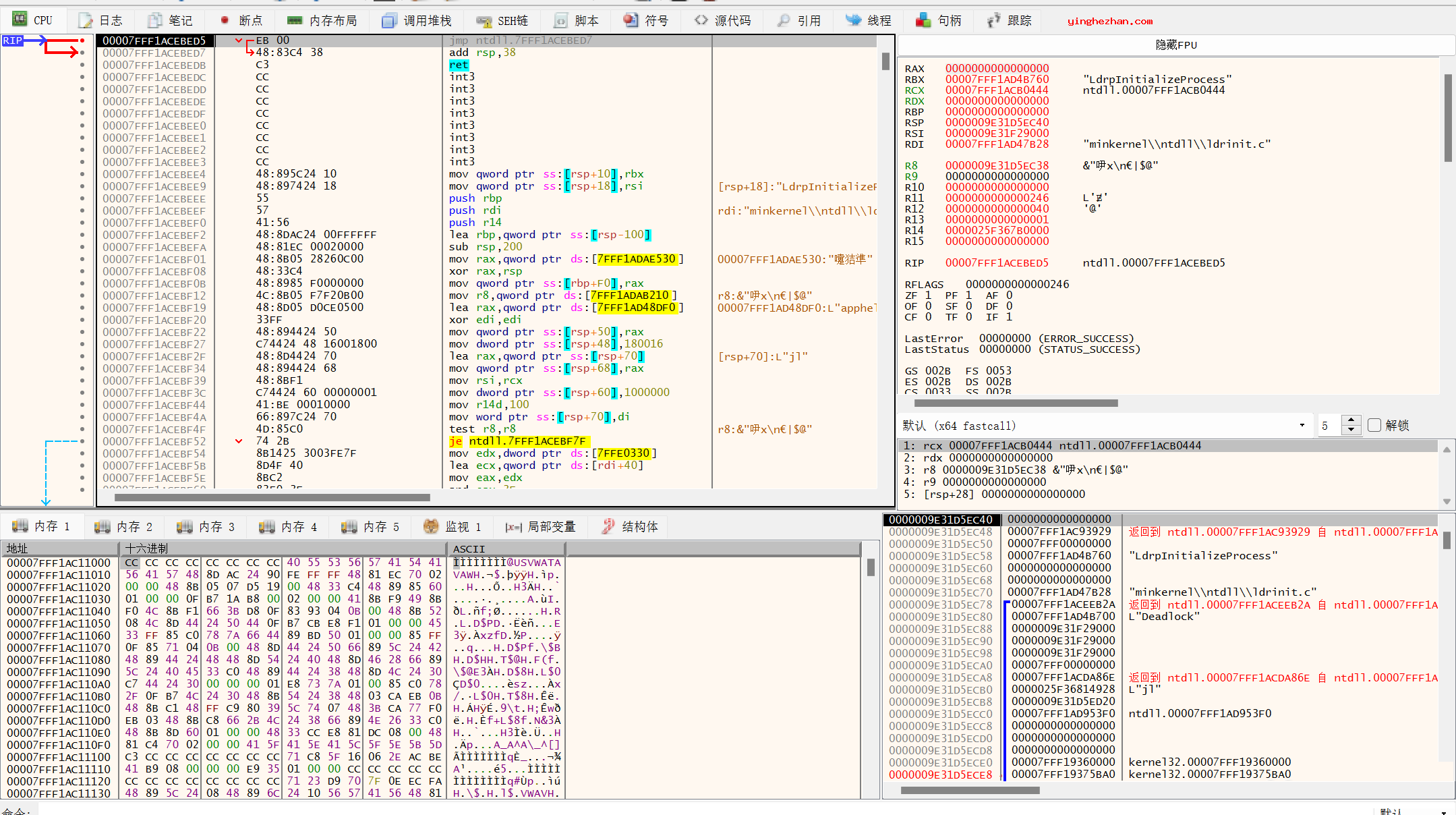Show the 调用堆栈 call stack tab

point(416,20)
